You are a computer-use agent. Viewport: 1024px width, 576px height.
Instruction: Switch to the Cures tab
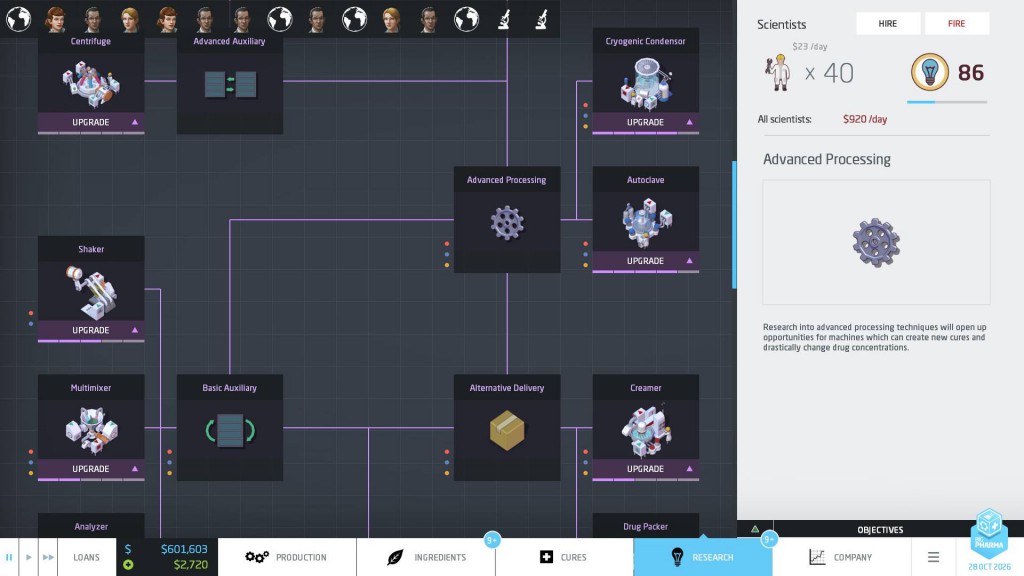coord(564,557)
